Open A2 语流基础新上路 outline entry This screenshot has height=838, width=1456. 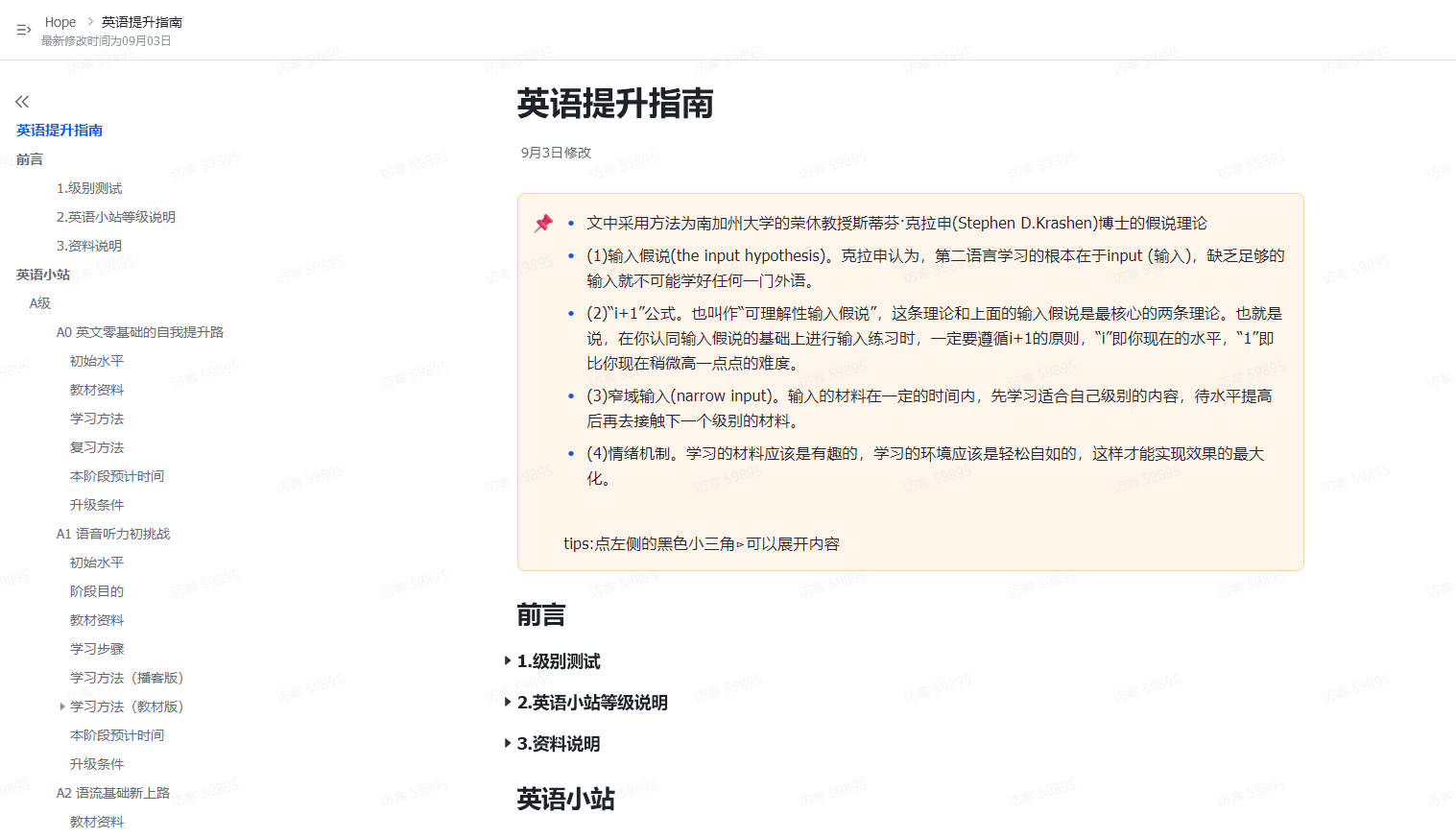coord(113,793)
